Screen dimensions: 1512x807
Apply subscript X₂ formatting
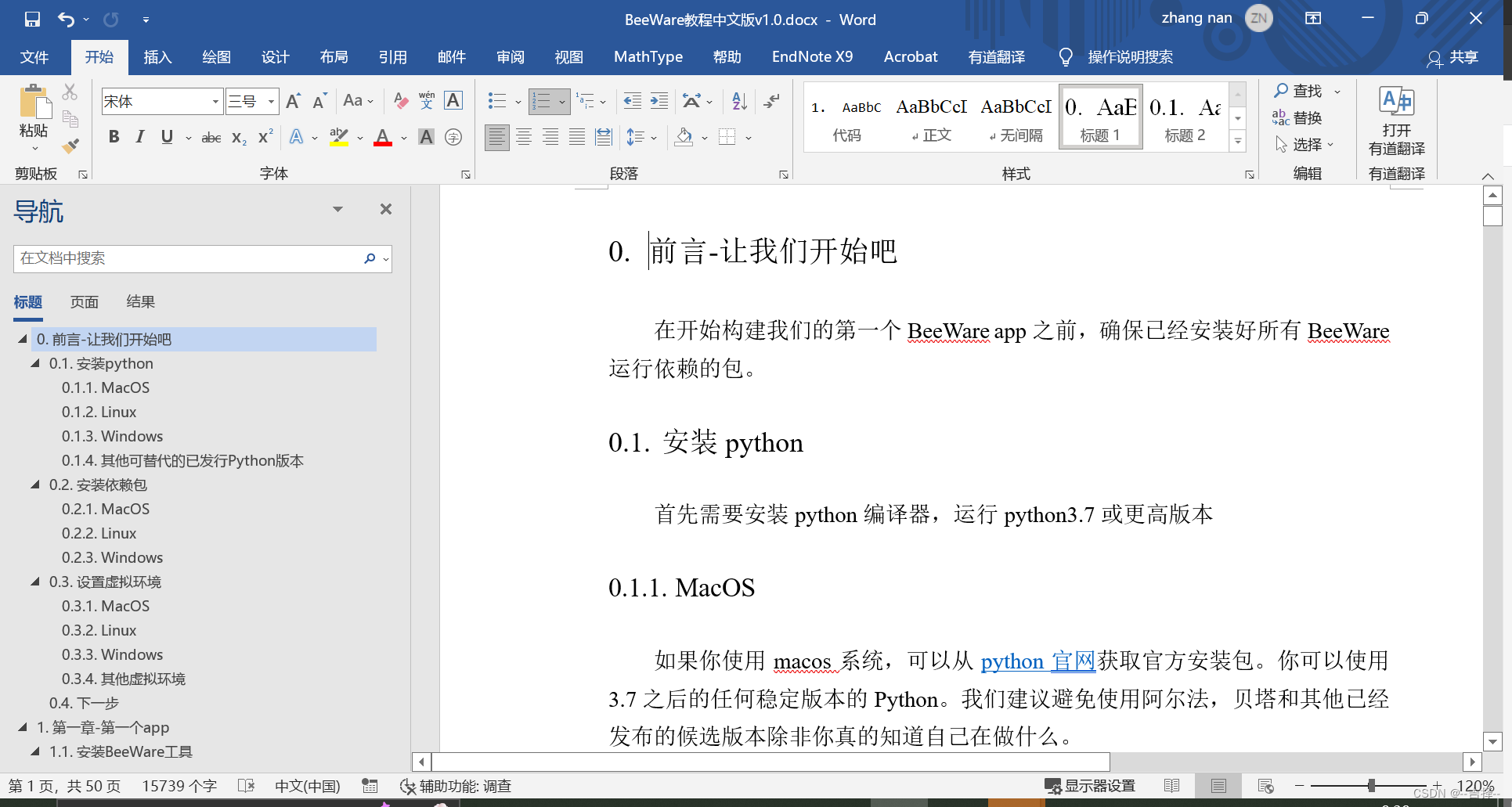tap(240, 138)
